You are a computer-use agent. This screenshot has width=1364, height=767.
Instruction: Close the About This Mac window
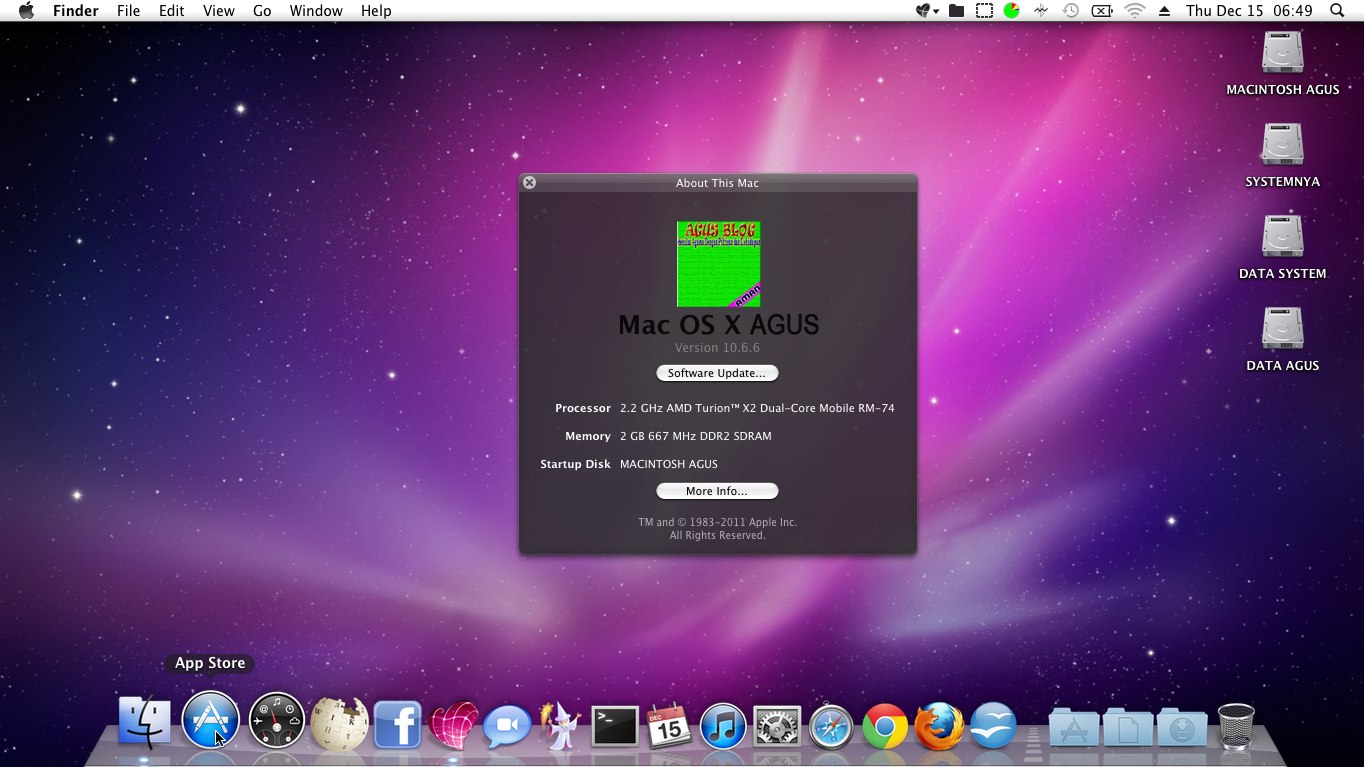[530, 183]
